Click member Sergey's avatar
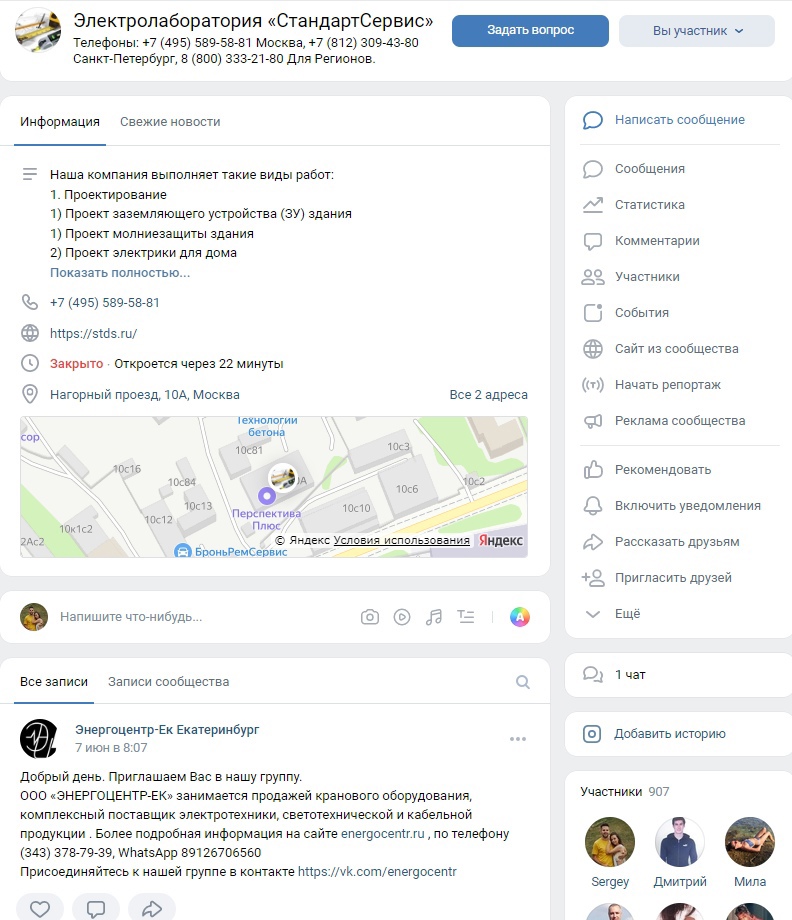792x920 pixels. pos(610,842)
